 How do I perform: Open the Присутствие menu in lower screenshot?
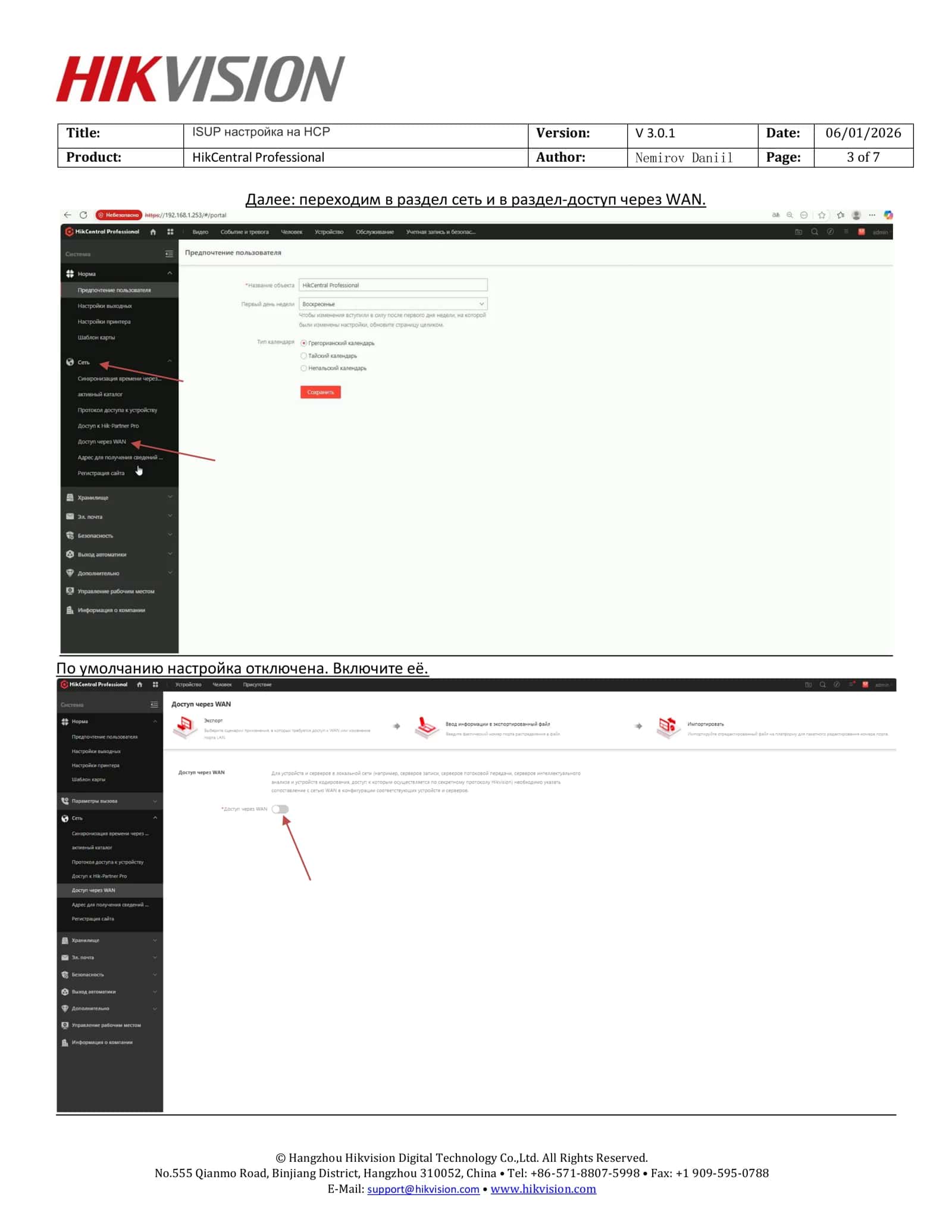(x=257, y=685)
